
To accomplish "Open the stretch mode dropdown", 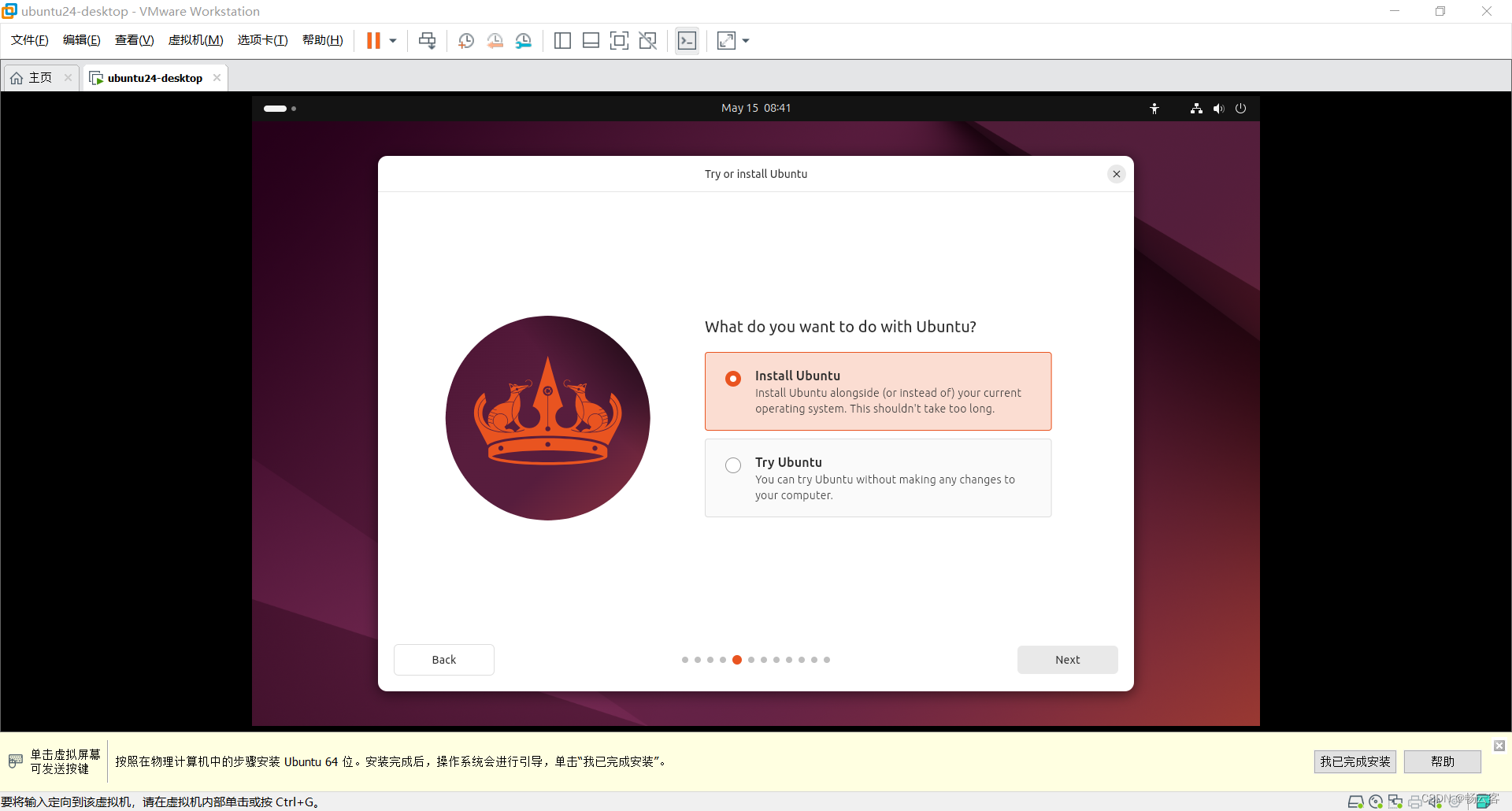I will 746,40.
